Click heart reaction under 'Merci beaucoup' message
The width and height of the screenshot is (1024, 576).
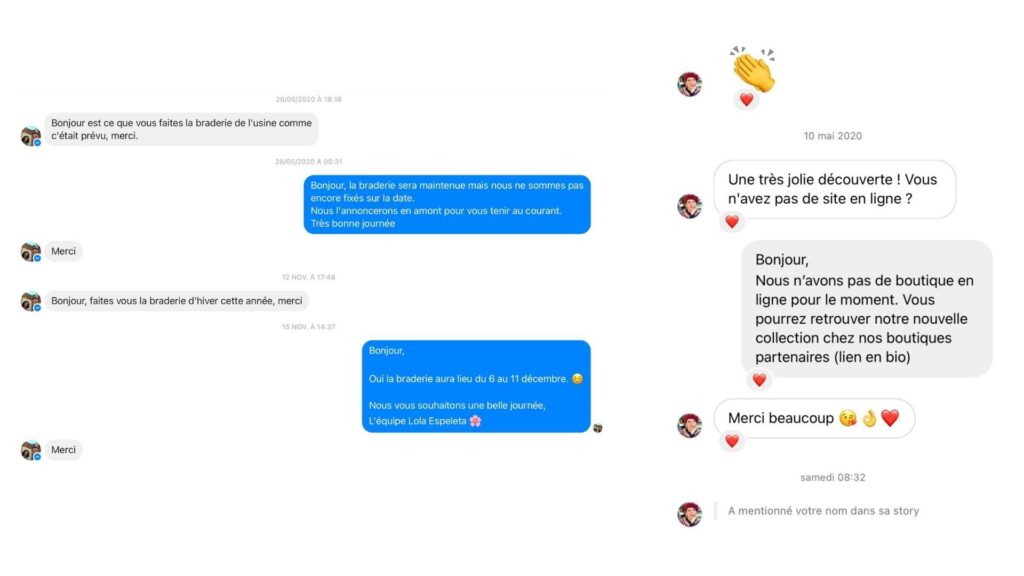pos(731,441)
